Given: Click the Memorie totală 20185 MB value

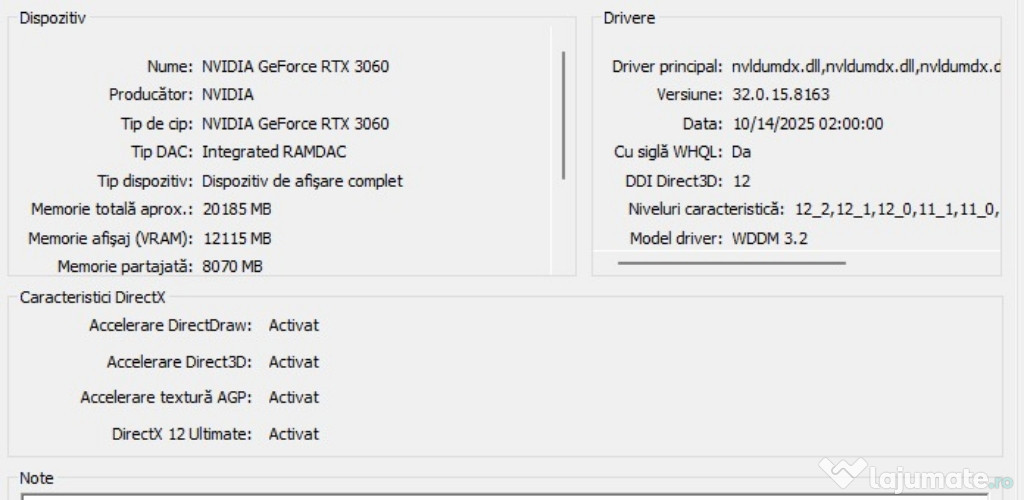Looking at the screenshot, I should (x=236, y=210).
